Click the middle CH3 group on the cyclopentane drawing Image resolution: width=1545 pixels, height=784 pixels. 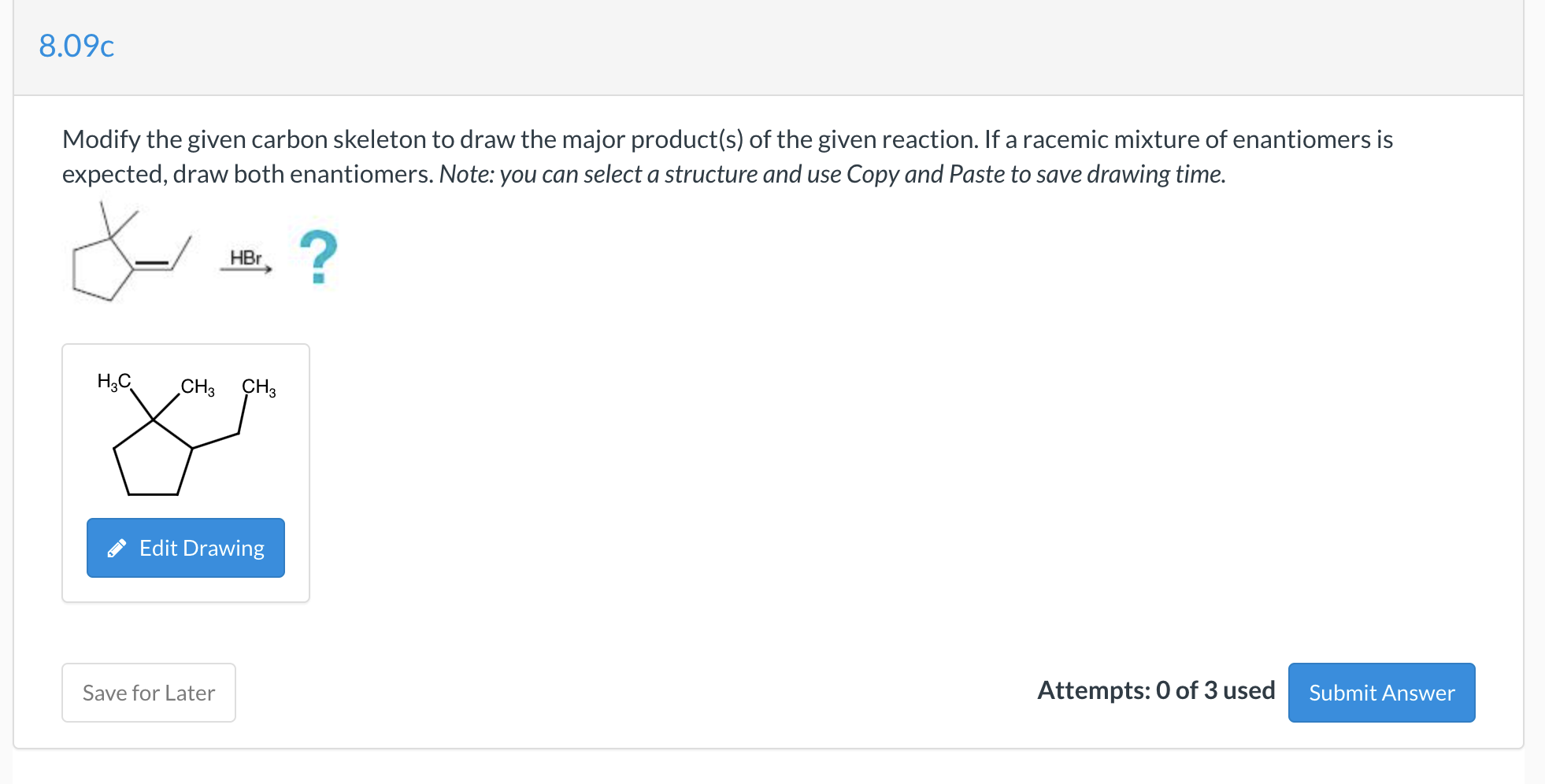(x=196, y=386)
